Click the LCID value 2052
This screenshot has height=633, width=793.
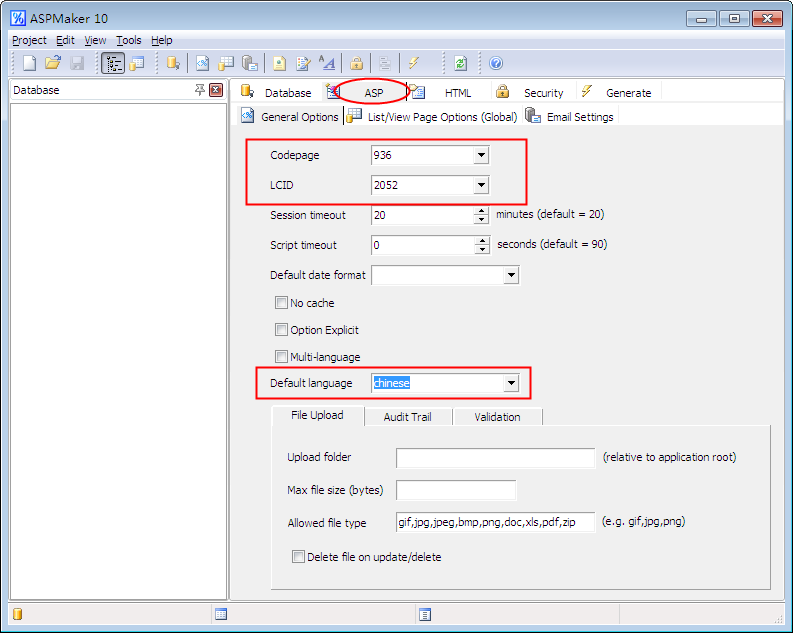coord(386,185)
